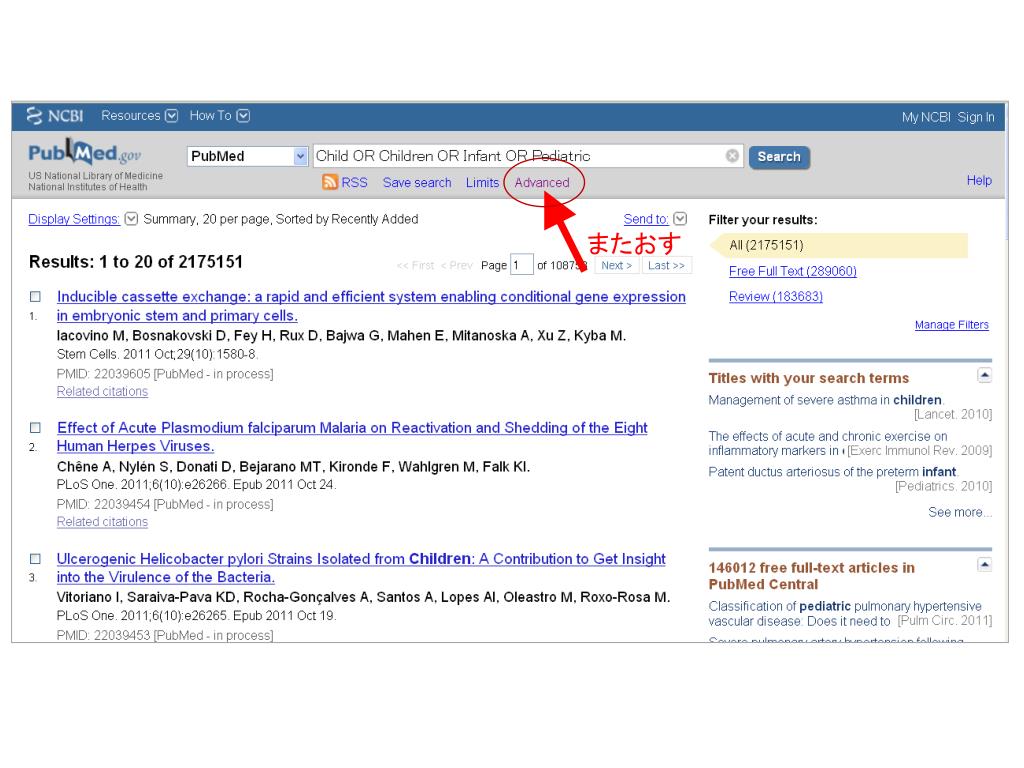This screenshot has width=1024, height=768.
Task: Open the Advanced search link
Action: pos(542,183)
